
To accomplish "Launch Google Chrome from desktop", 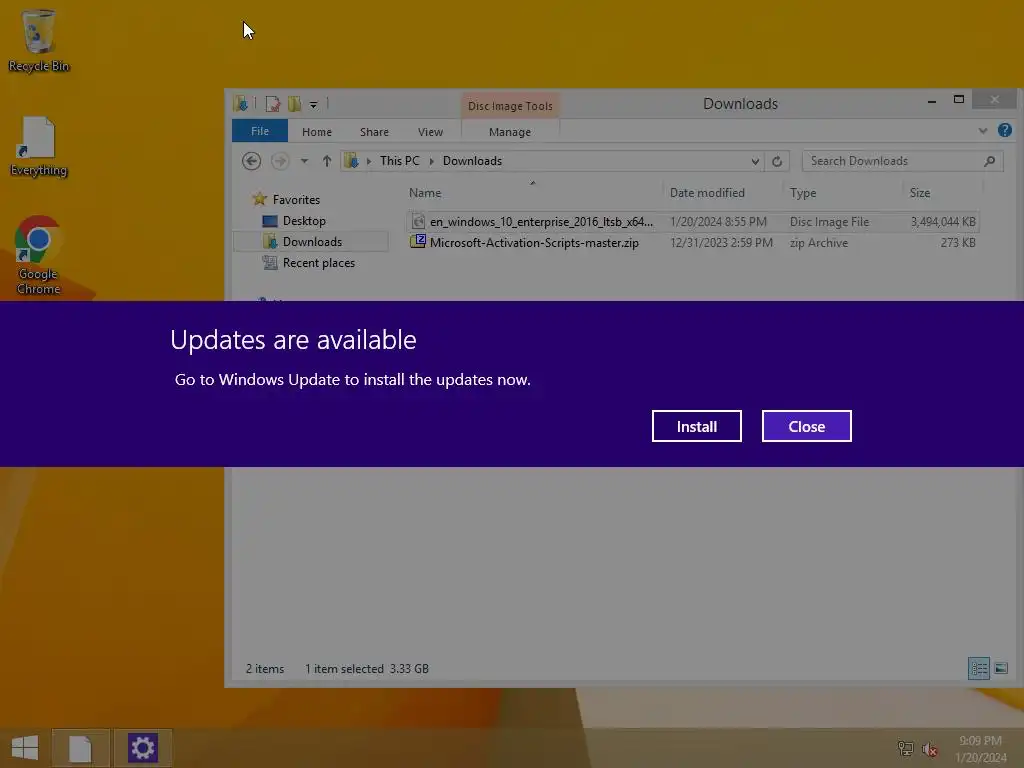I will 39,255.
